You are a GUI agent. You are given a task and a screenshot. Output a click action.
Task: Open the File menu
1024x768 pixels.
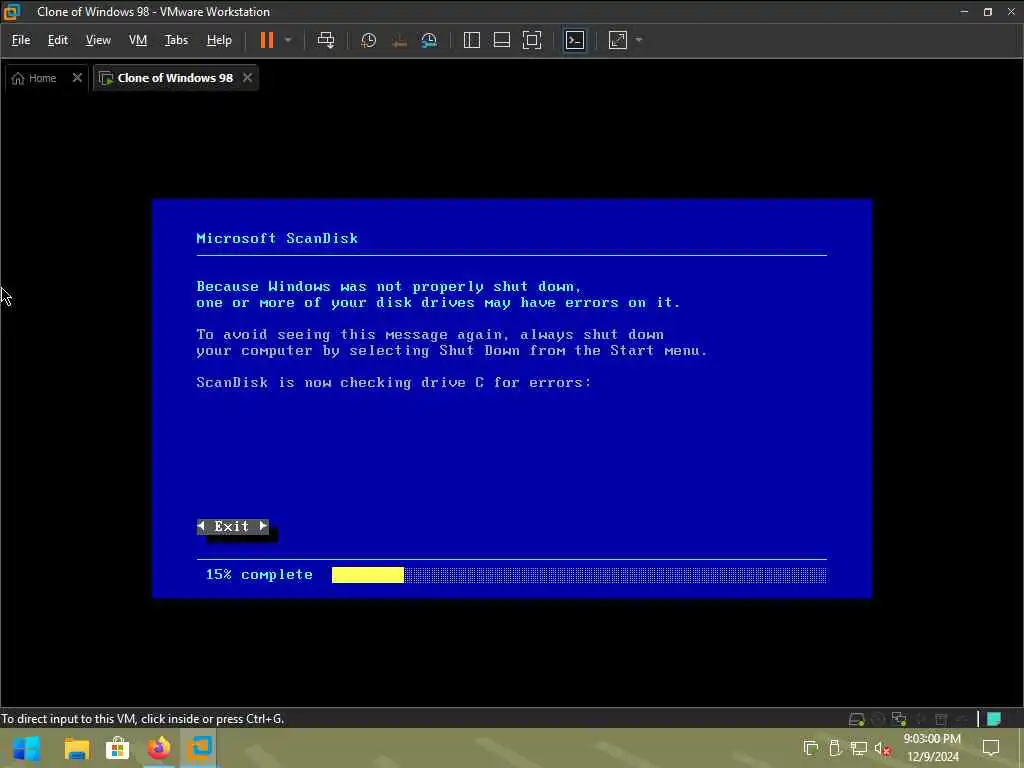21,40
